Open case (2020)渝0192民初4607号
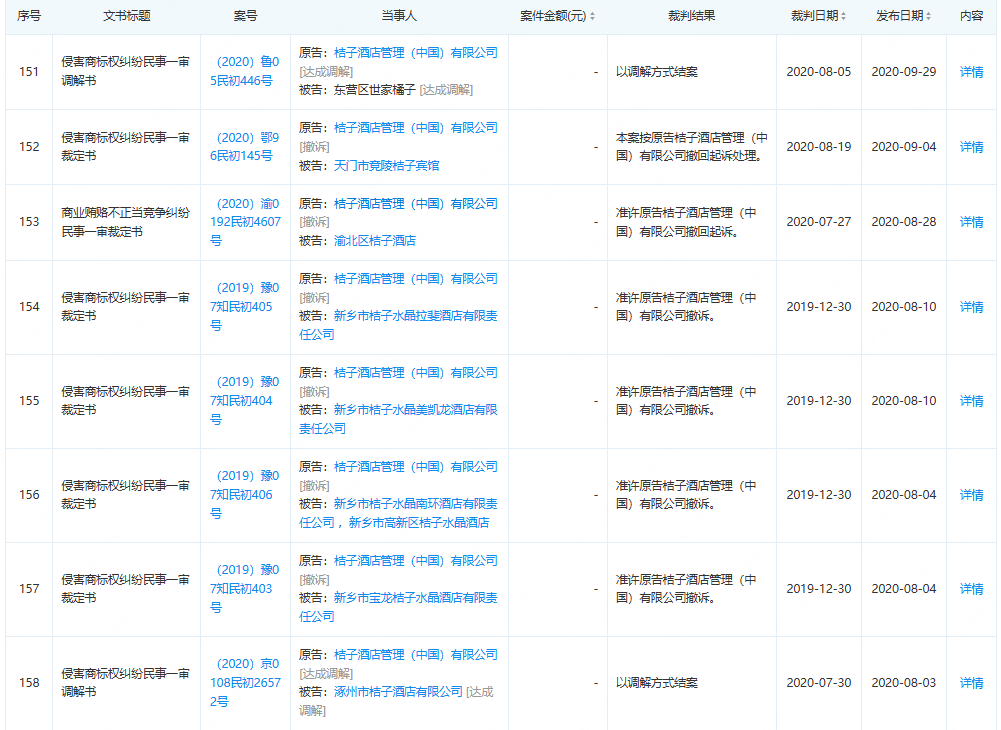The width and height of the screenshot is (1001, 730). tap(245, 222)
